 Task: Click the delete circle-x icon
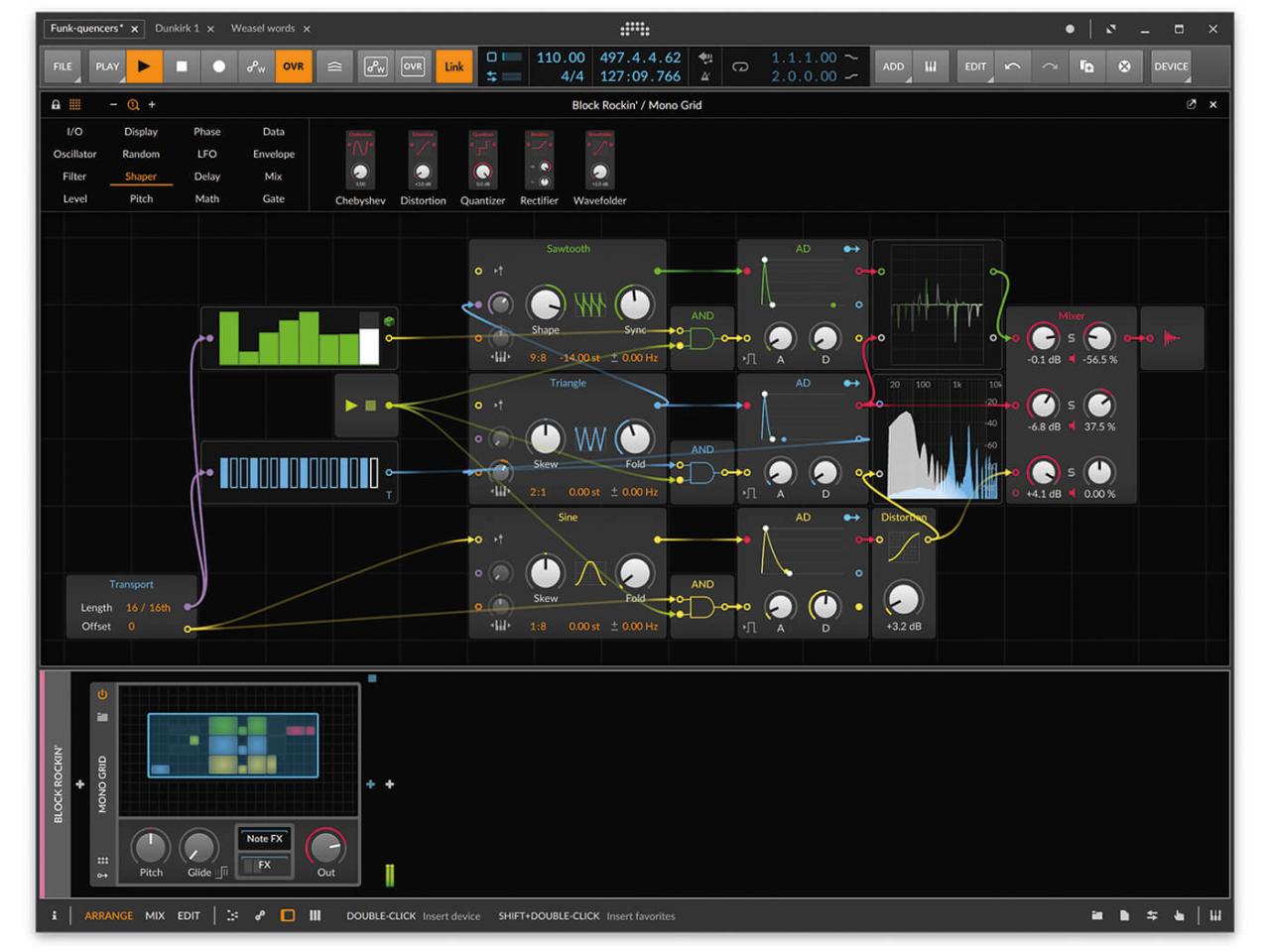[x=1124, y=66]
